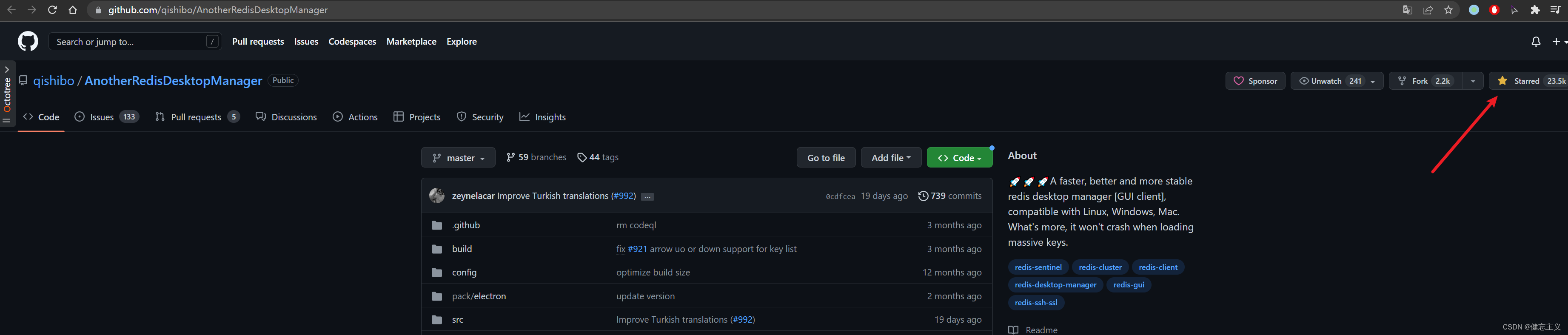Toggle the Starred star button
The image size is (1568, 335).
click(x=1528, y=81)
